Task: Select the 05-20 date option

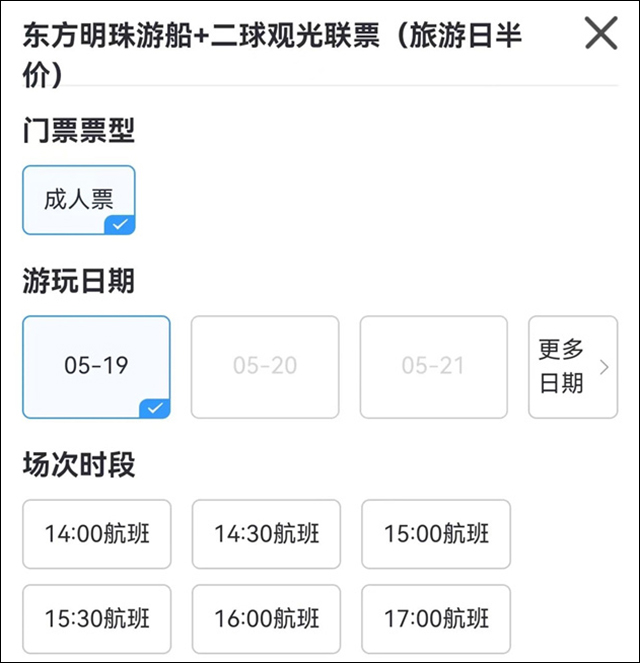Action: (x=265, y=366)
